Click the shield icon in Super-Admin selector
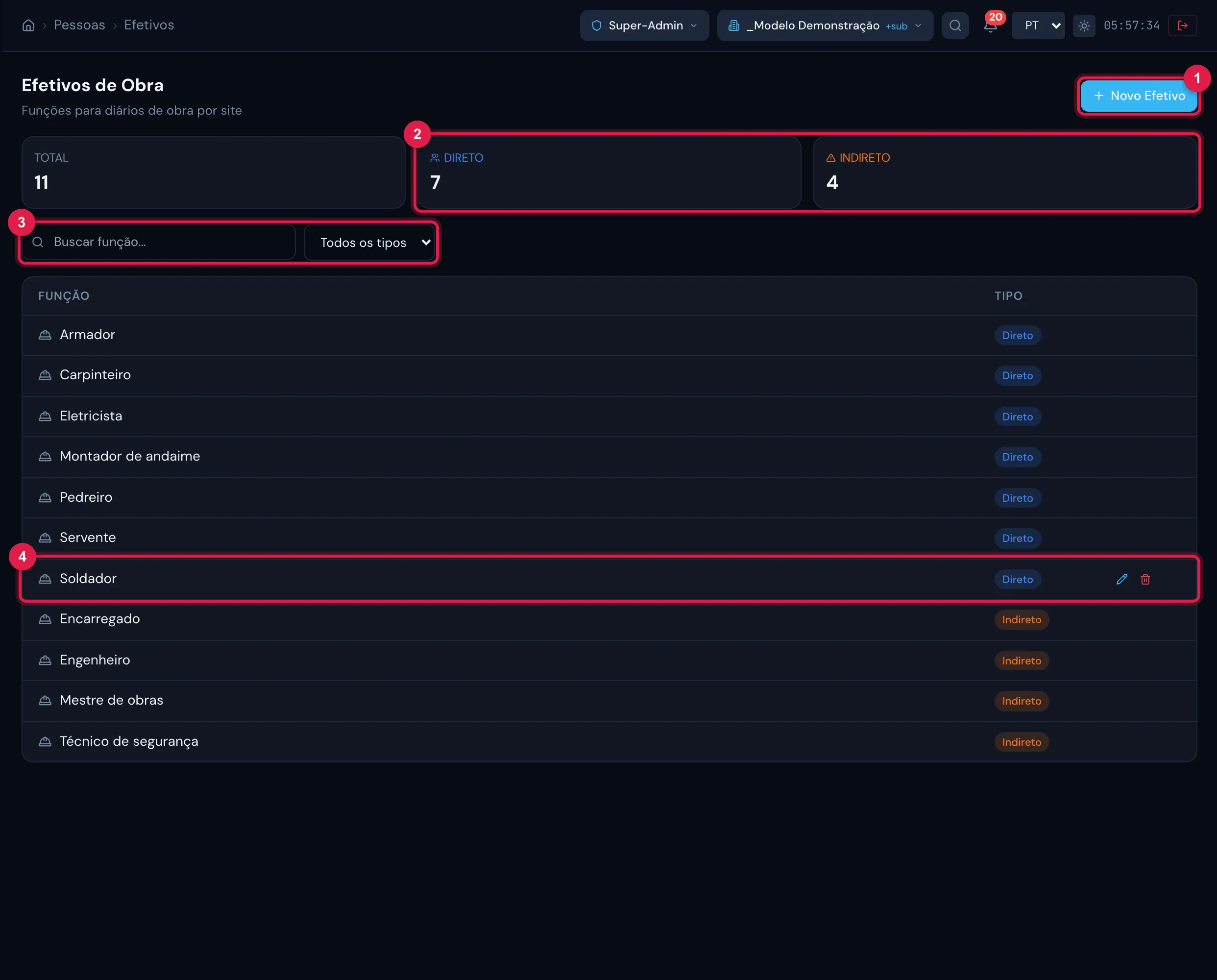Viewport: 1217px width, 980px height. tap(597, 25)
